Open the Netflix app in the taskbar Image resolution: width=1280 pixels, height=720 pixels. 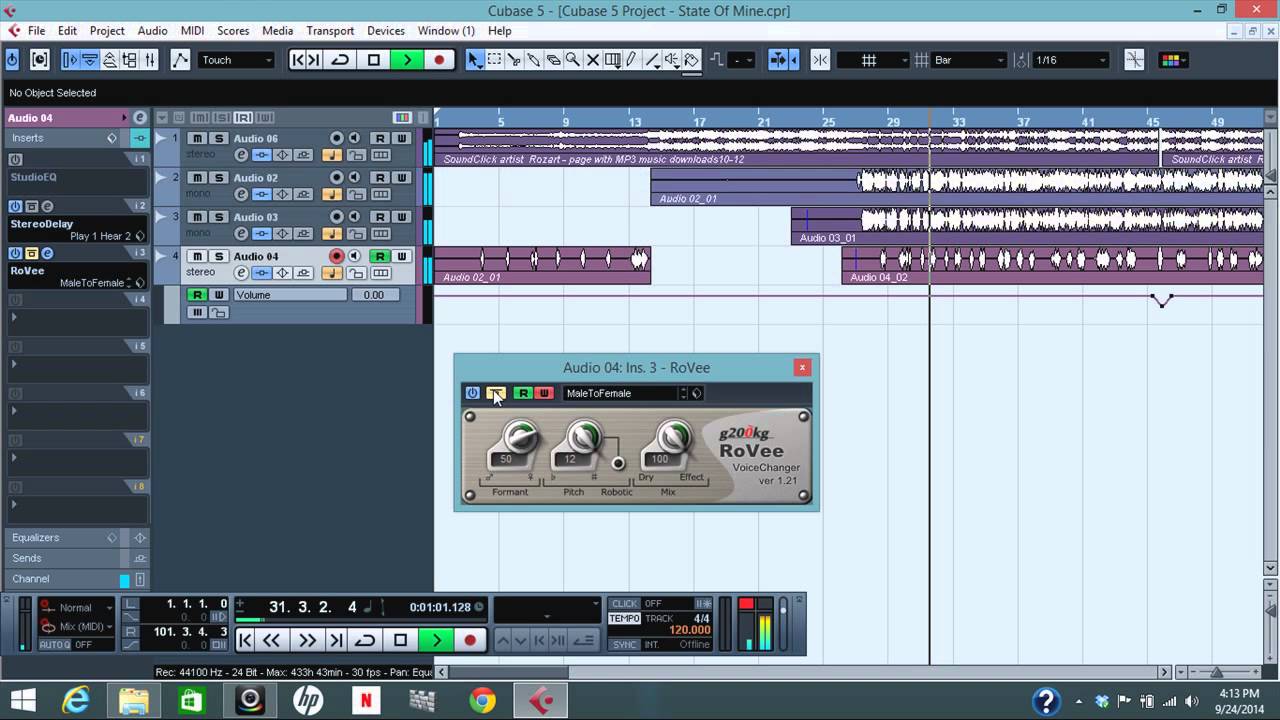366,700
